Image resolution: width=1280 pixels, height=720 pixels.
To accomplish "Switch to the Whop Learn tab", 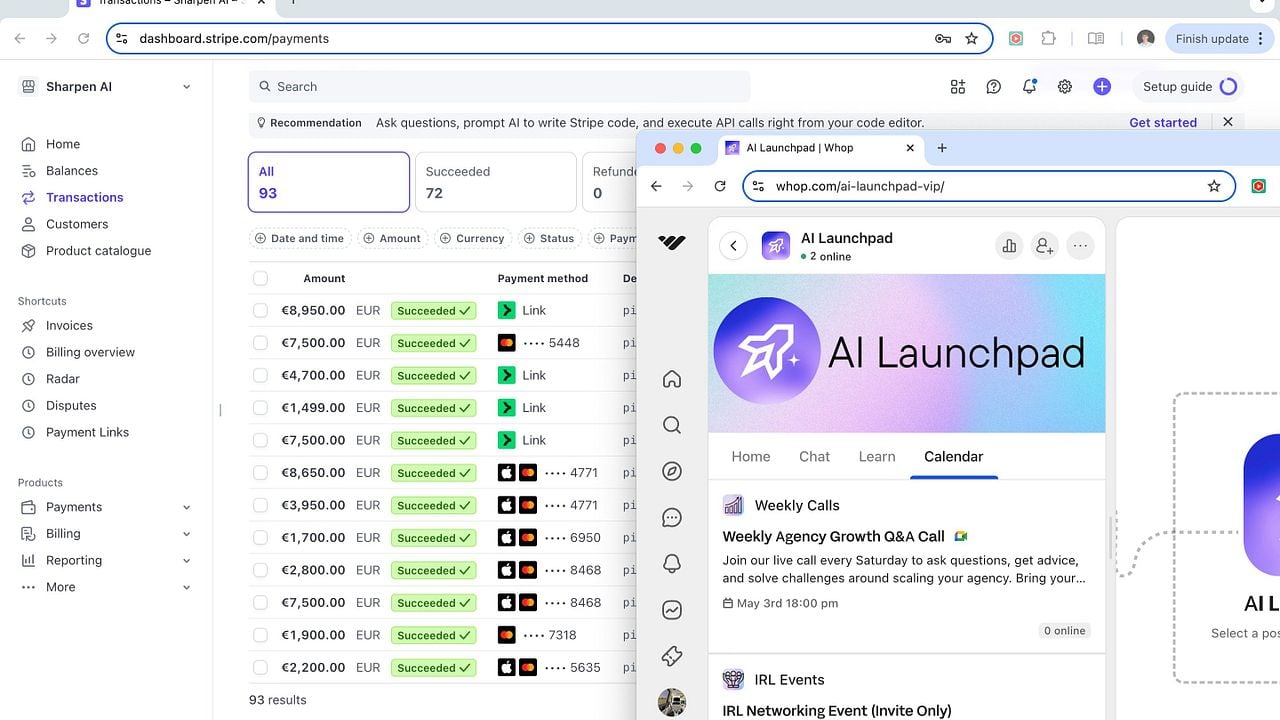I will point(877,456).
